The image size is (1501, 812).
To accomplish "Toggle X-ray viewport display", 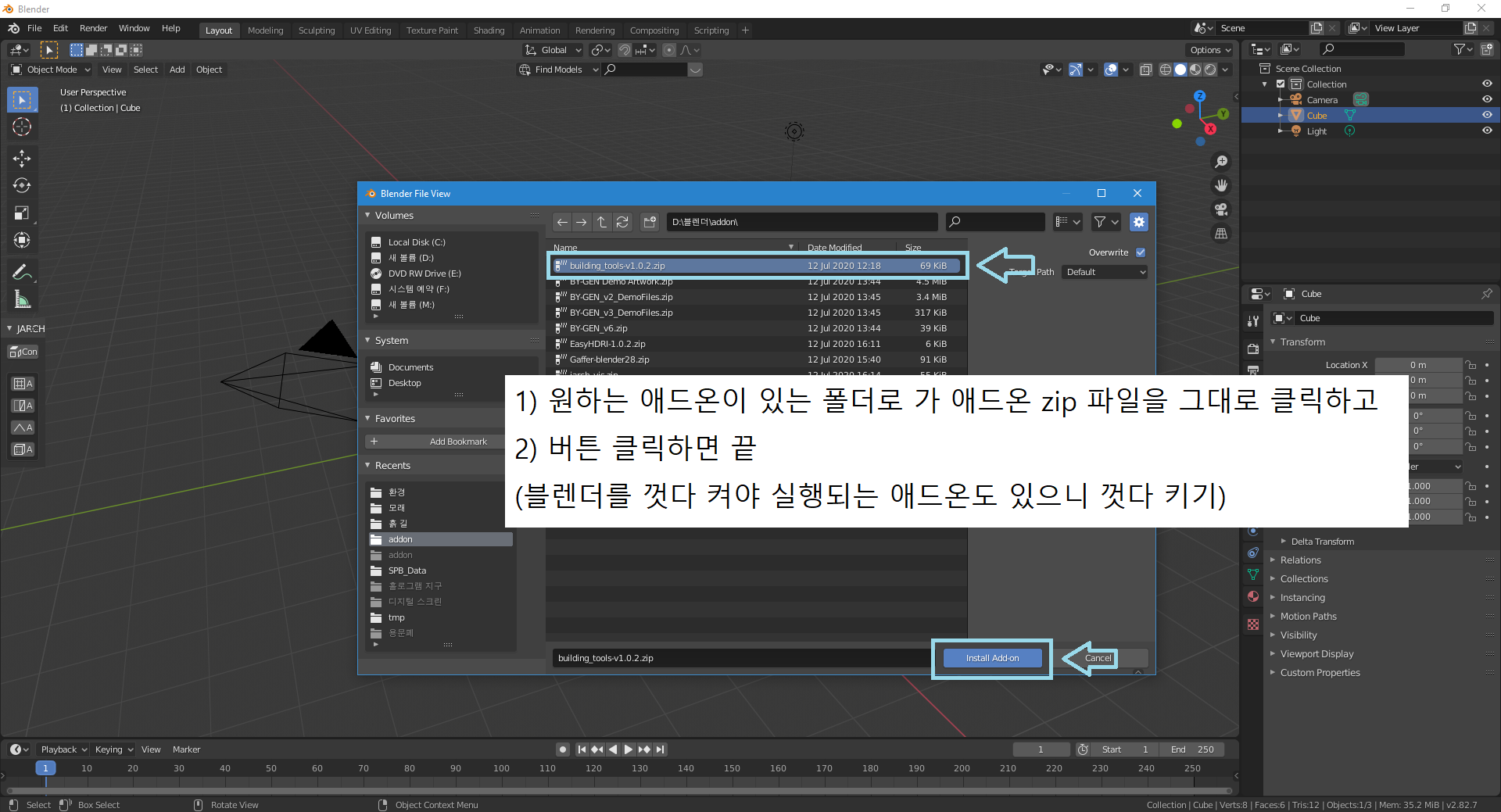I will [x=1146, y=70].
